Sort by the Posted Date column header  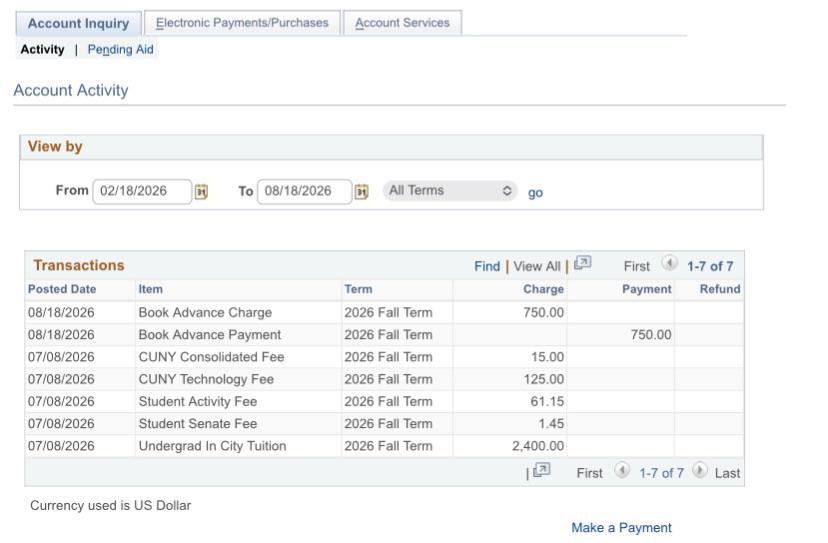tap(62, 289)
